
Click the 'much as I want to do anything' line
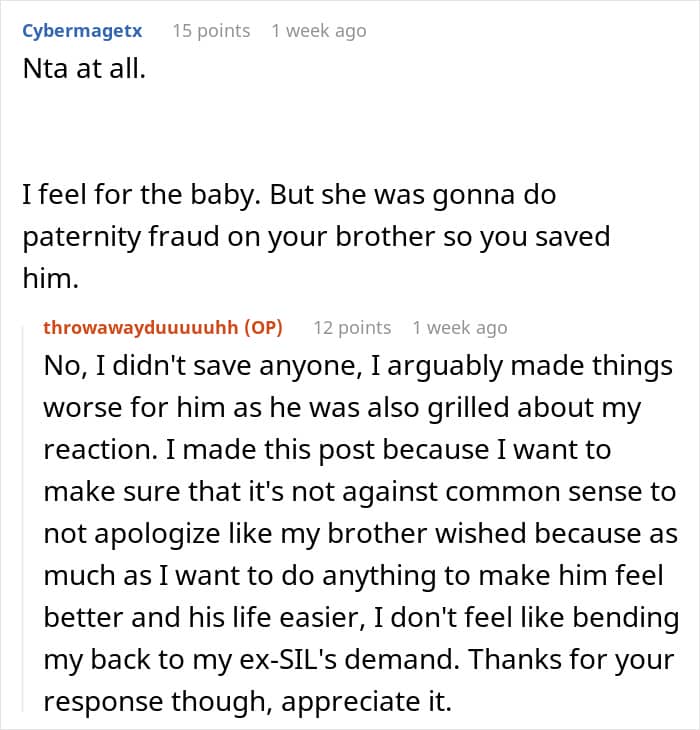353,575
